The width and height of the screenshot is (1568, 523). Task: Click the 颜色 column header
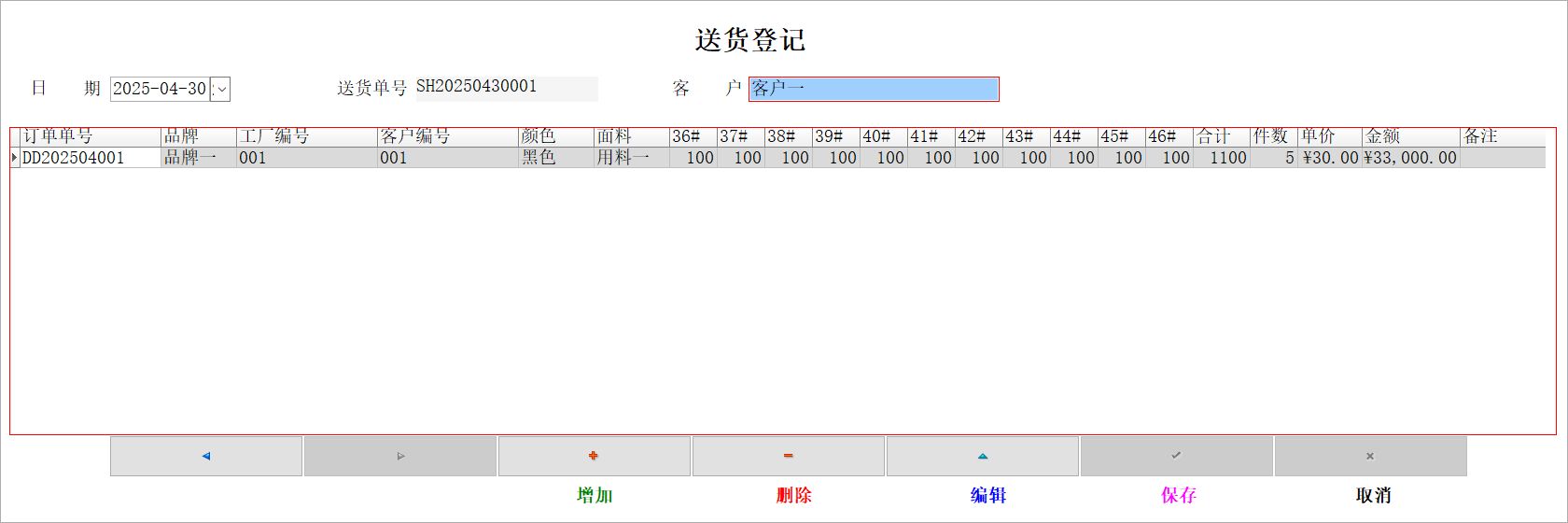click(556, 136)
